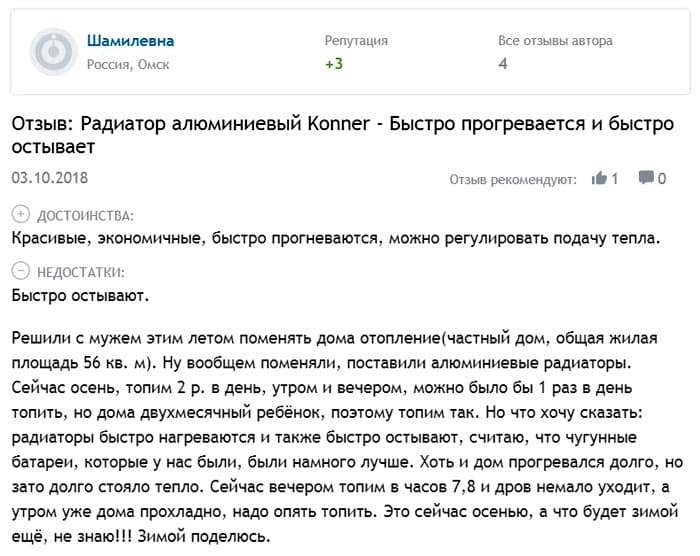Click the location text Россия, Омск
The width and height of the screenshot is (700, 556).
[x=129, y=64]
